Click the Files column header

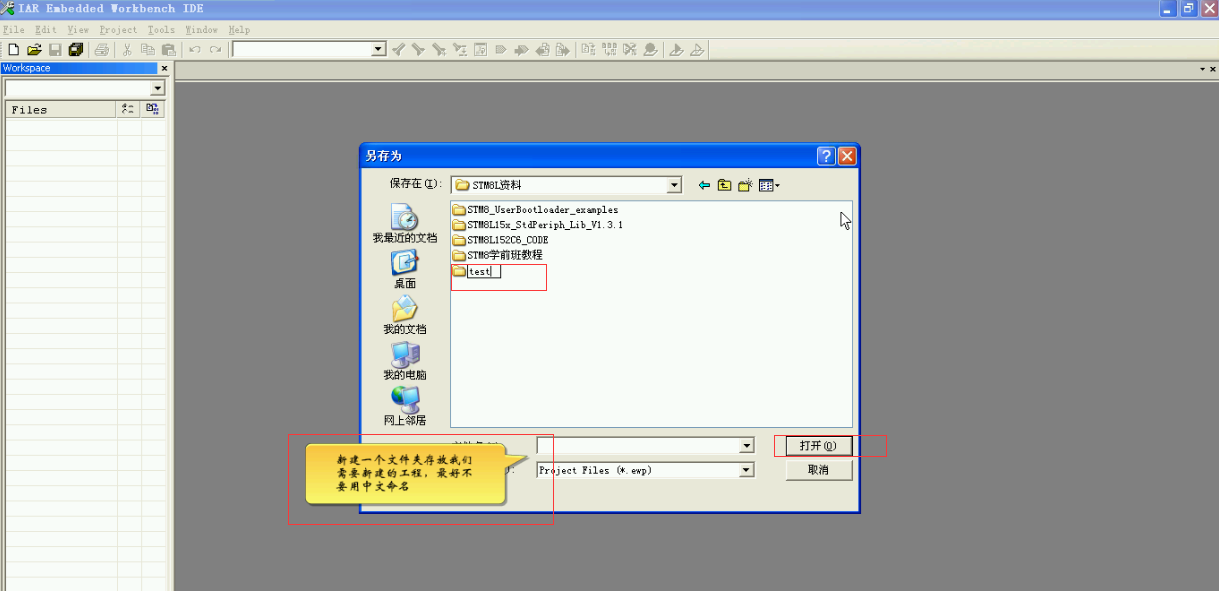pyautogui.click(x=61, y=109)
